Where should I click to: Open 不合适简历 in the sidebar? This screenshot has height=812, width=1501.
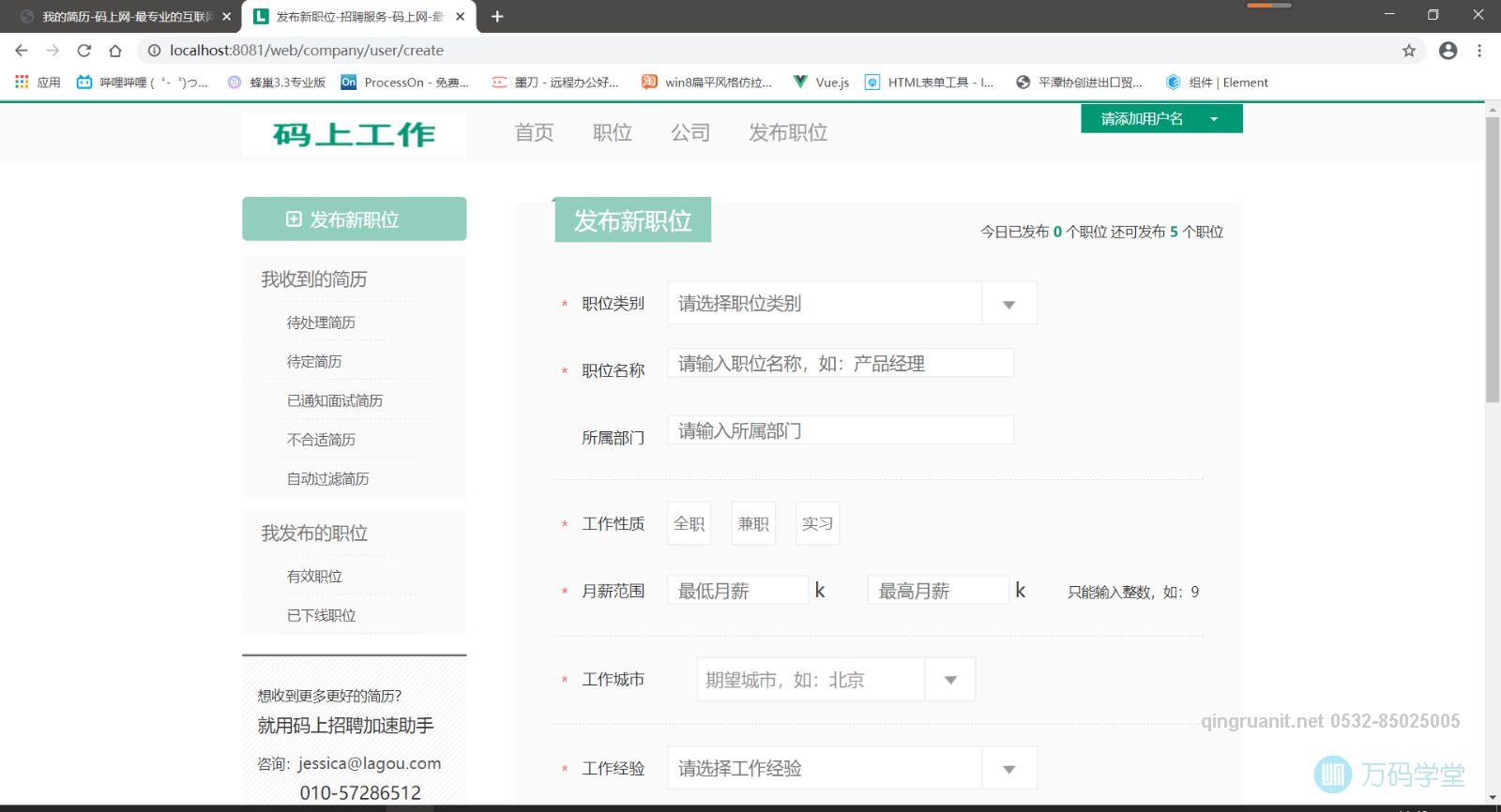tap(321, 440)
